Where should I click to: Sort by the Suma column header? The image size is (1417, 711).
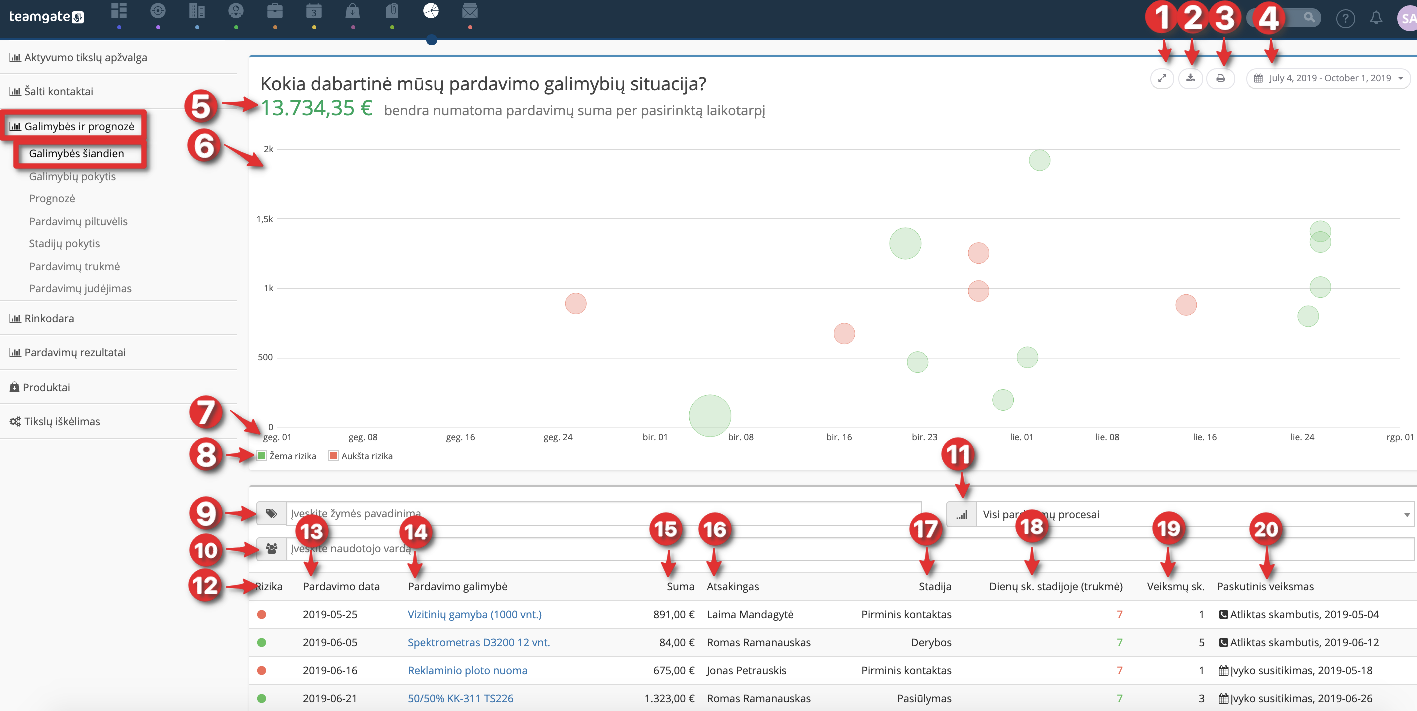click(x=680, y=586)
